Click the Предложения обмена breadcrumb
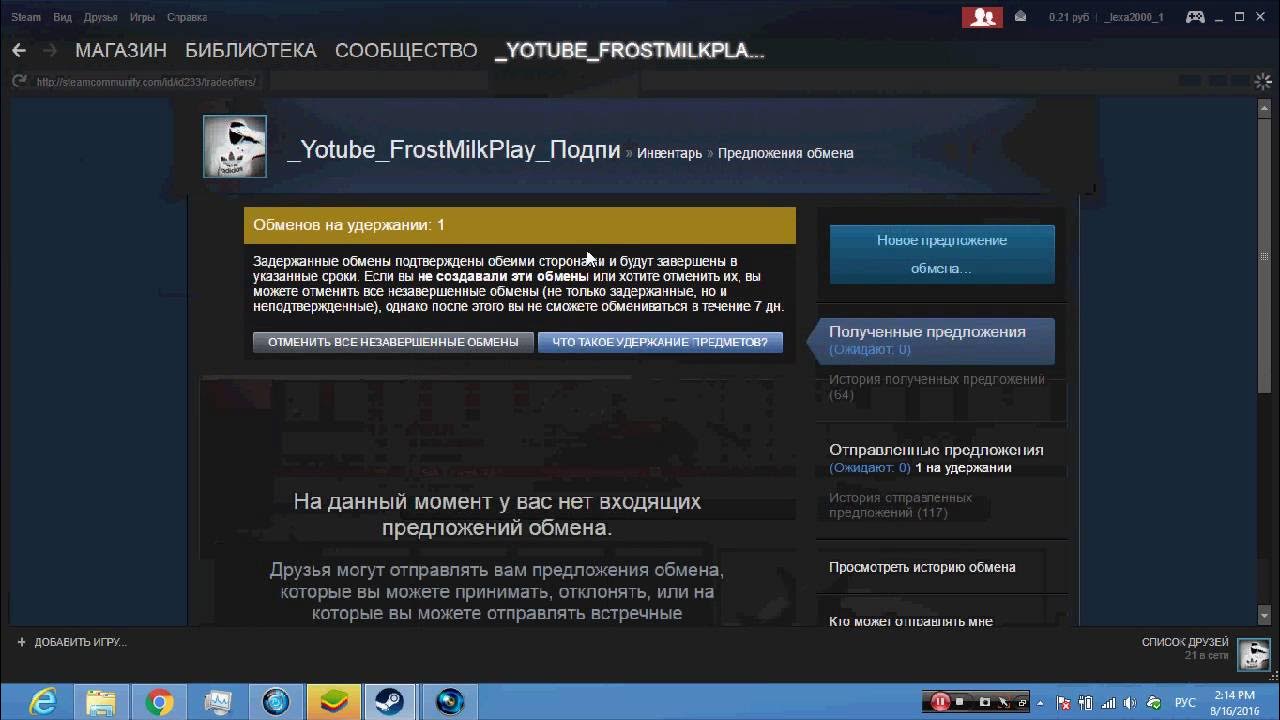The width and height of the screenshot is (1280, 720). (786, 153)
